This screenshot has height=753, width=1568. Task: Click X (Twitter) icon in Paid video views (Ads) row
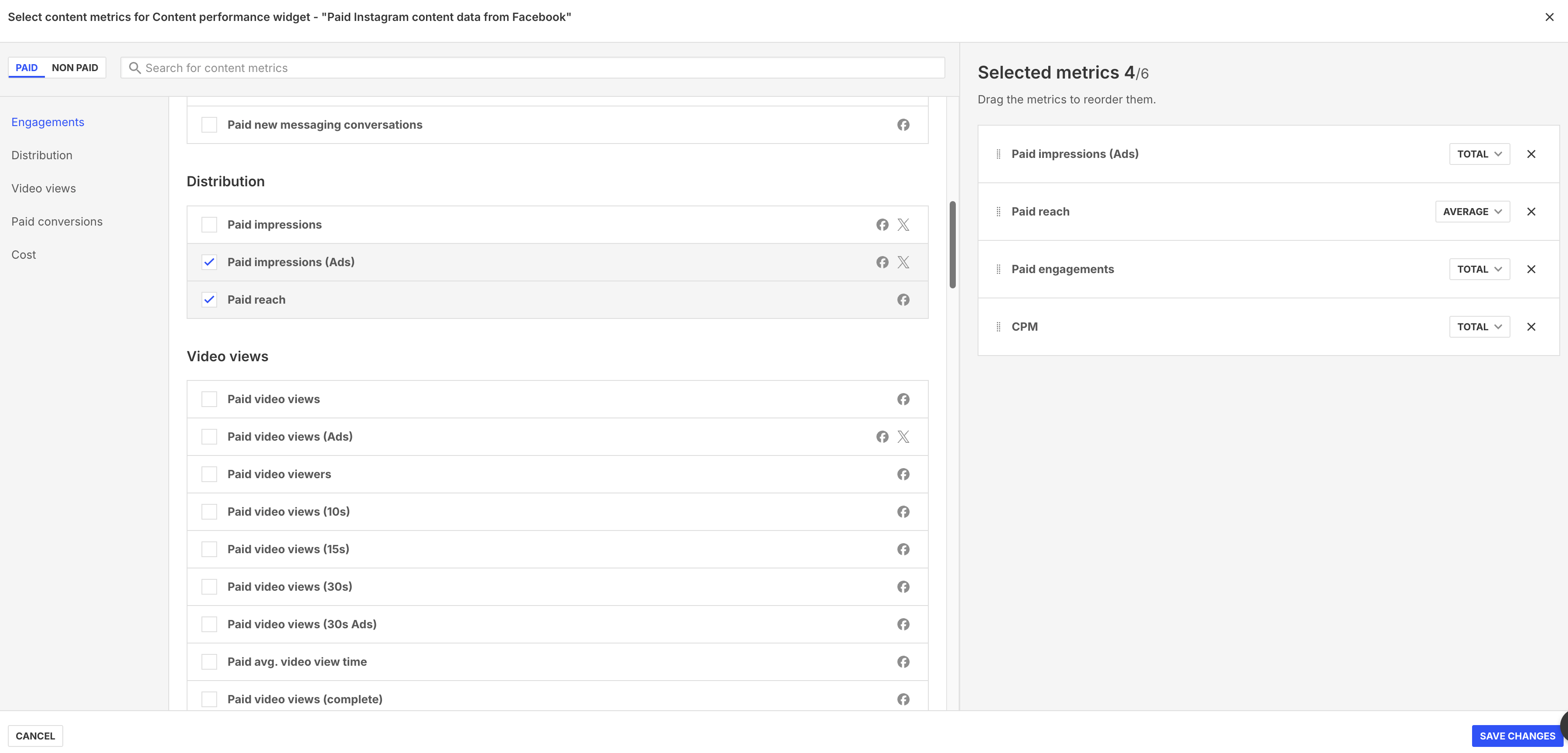[903, 437]
